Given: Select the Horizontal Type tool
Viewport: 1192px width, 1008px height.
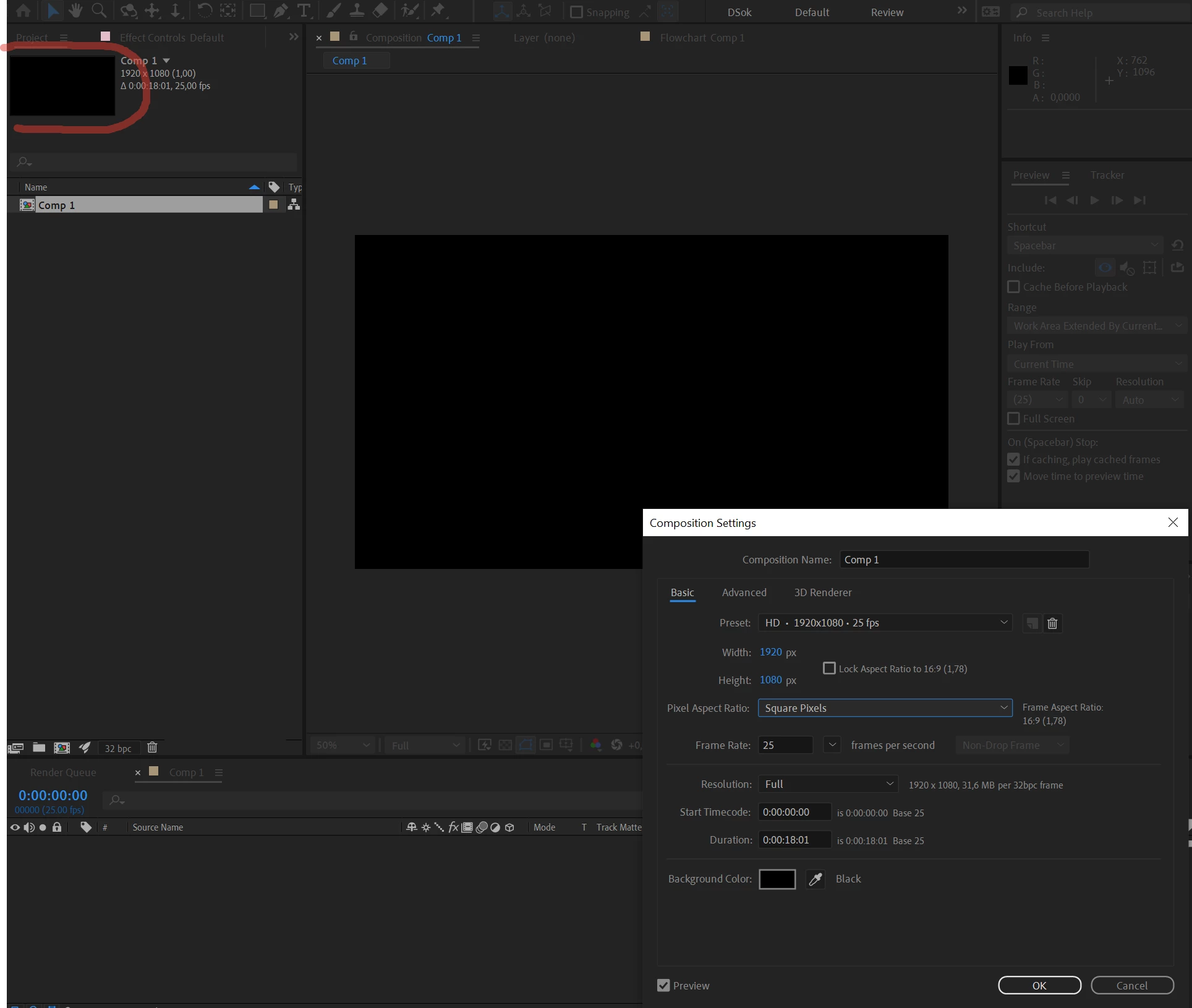Looking at the screenshot, I should pyautogui.click(x=304, y=11).
